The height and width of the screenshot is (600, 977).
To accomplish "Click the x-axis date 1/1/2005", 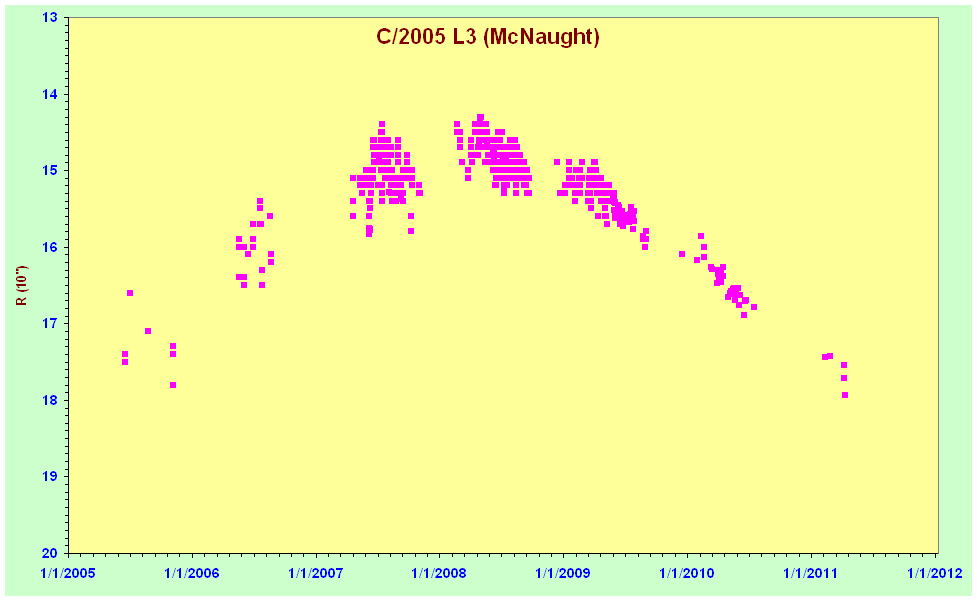I will [x=69, y=573].
